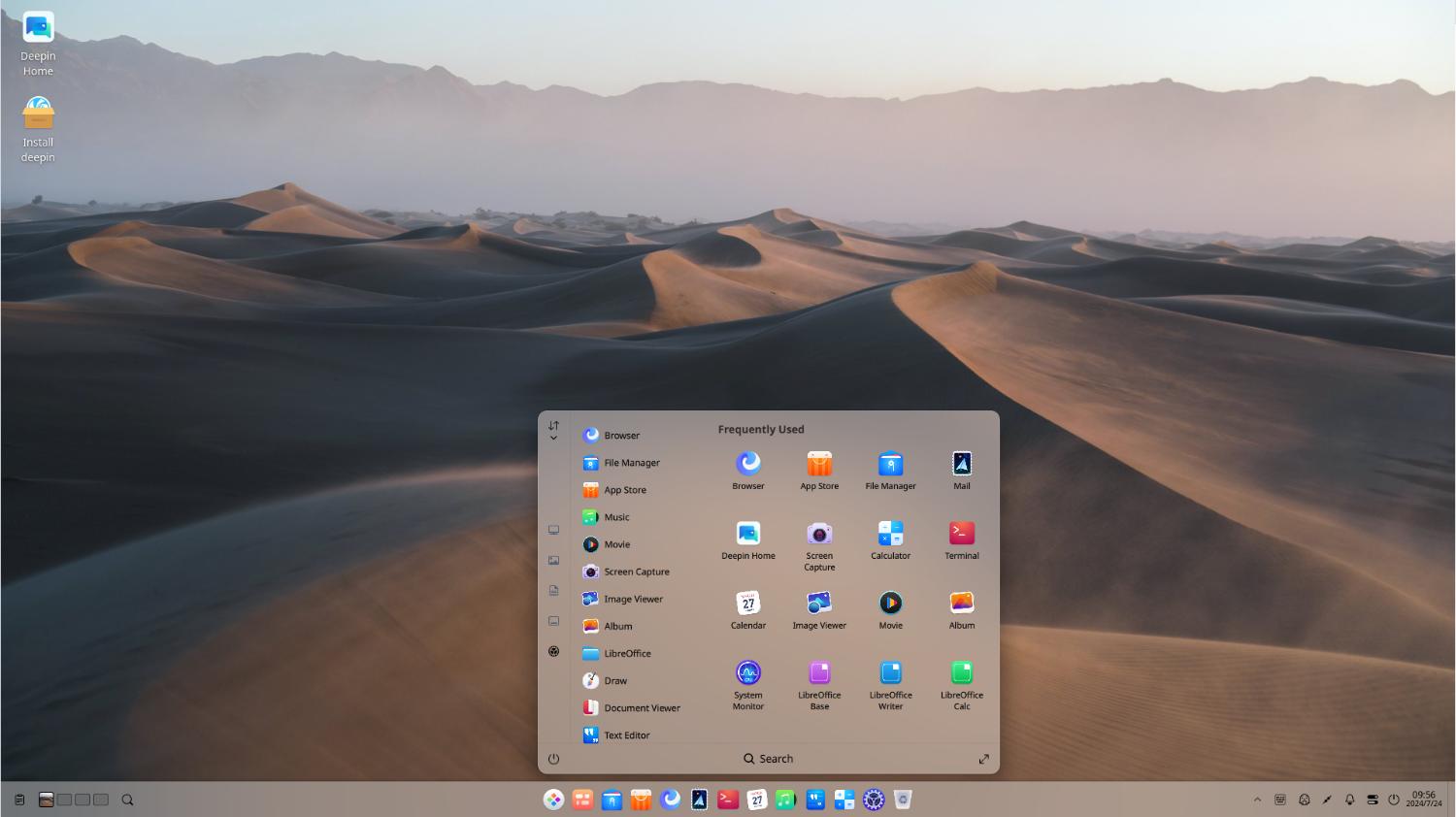Select Draw in the launcher app list
The image size is (1456, 817).
point(636,680)
